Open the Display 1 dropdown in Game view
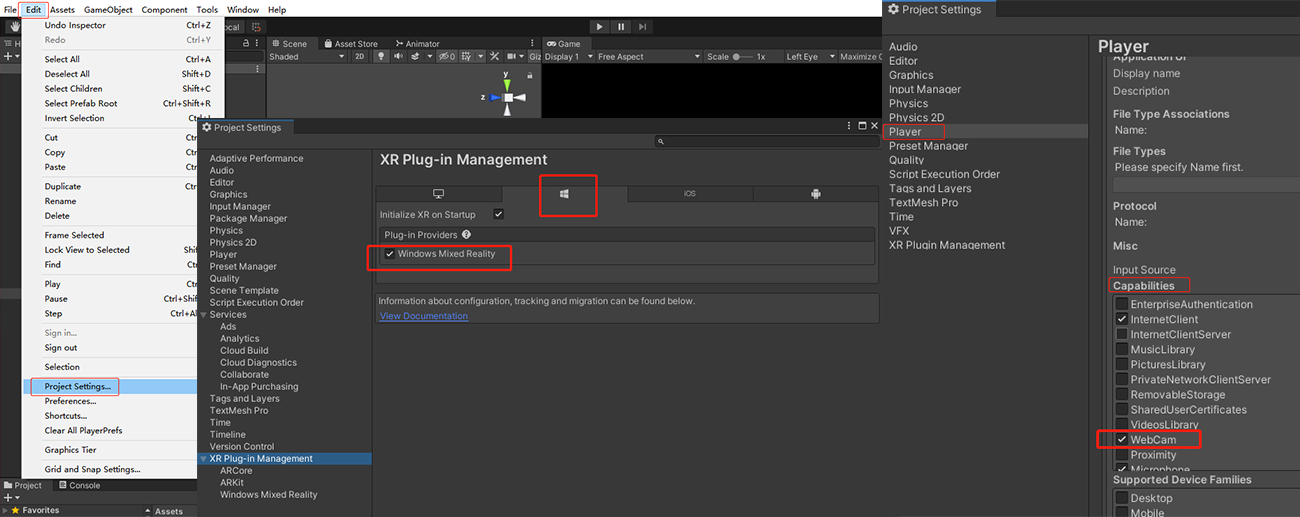This screenshot has width=1300, height=517. tap(568, 57)
